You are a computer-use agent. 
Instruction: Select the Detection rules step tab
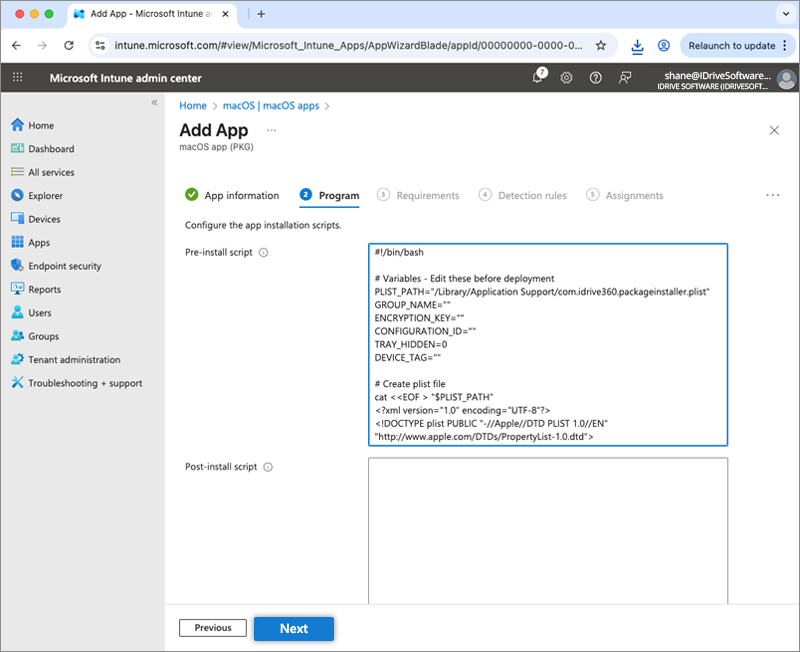coord(522,195)
